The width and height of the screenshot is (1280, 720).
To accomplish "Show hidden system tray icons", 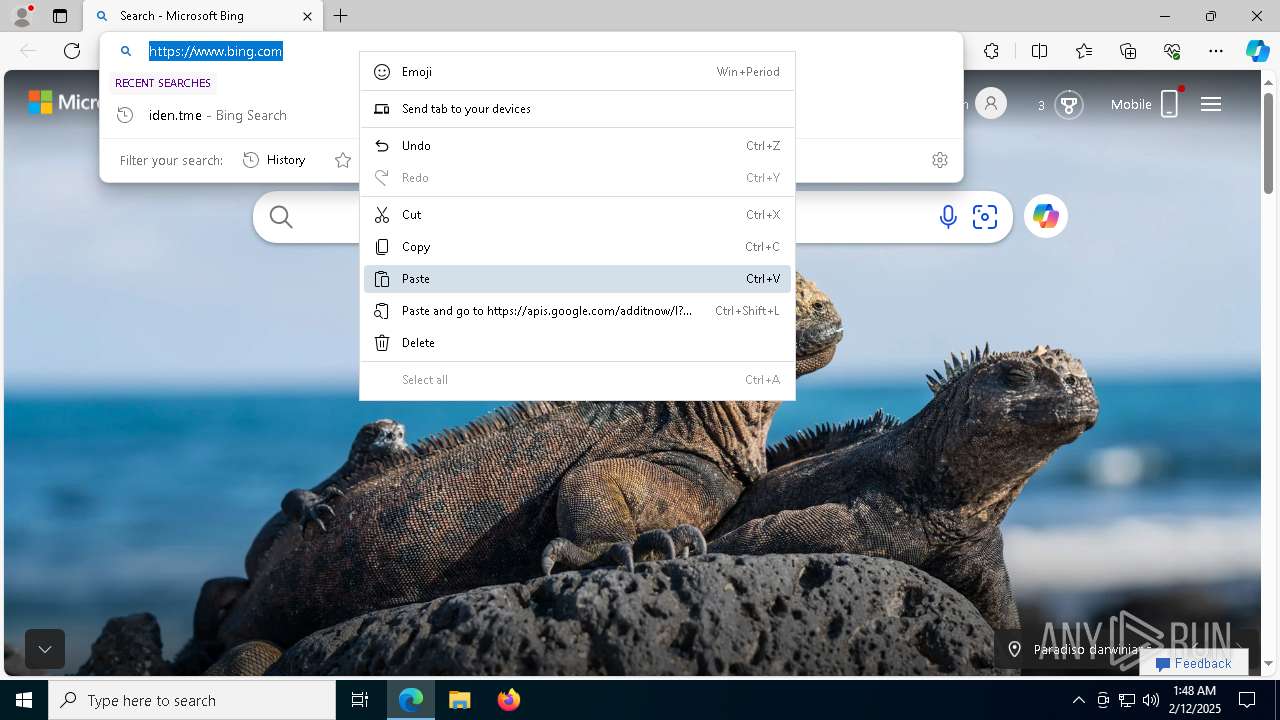I will click(1078, 700).
